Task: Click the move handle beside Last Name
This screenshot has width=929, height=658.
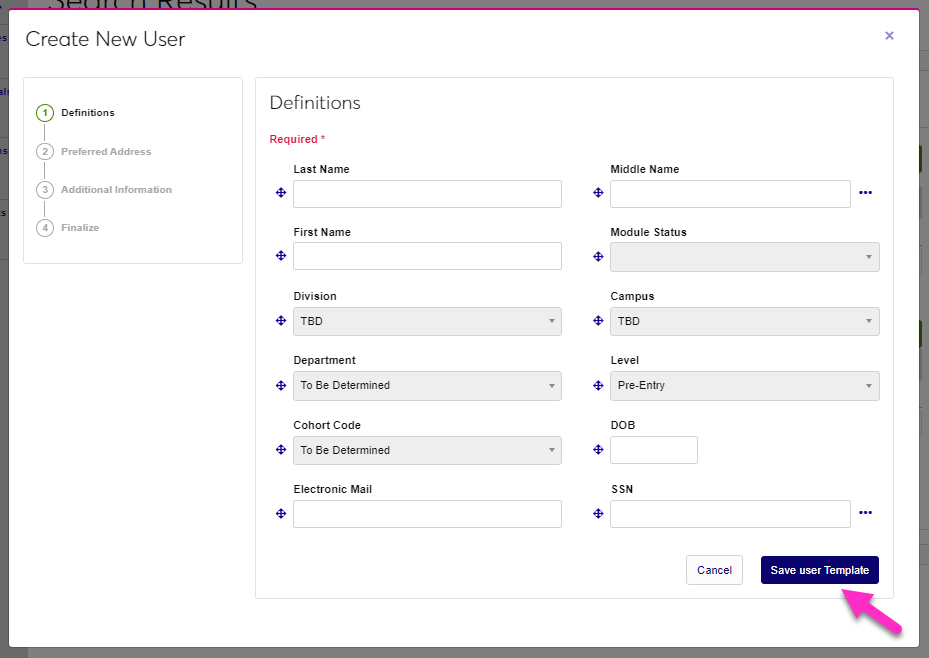Action: (x=281, y=193)
